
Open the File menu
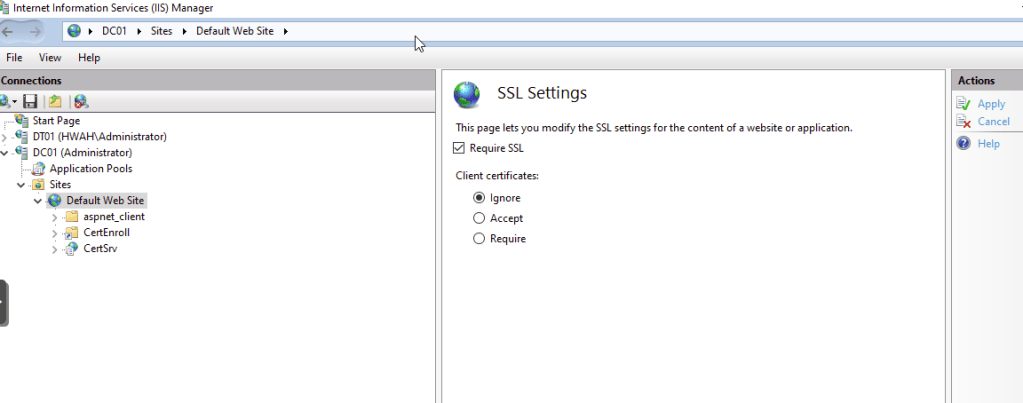[14, 58]
